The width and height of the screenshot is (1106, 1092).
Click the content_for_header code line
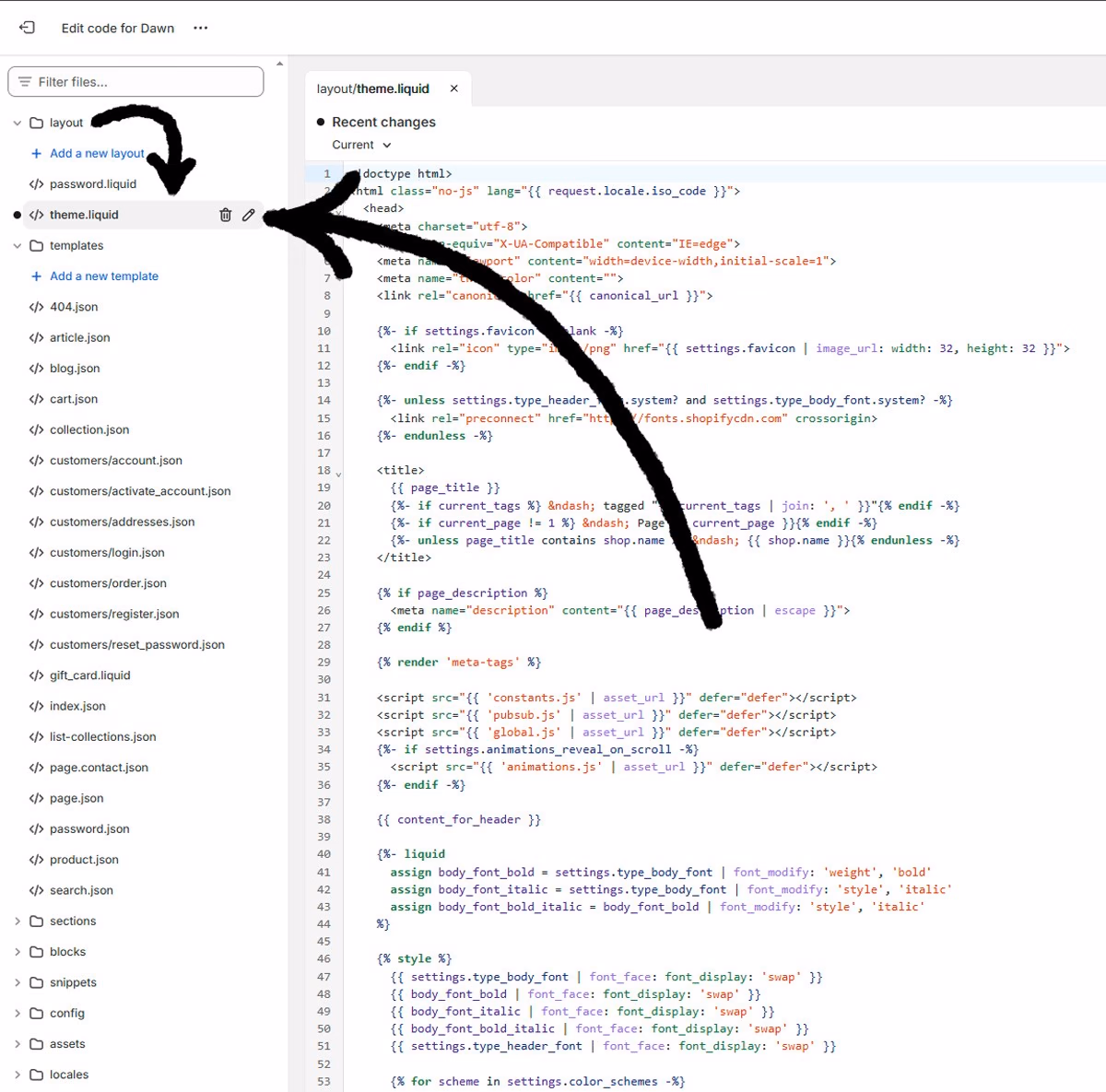point(459,819)
